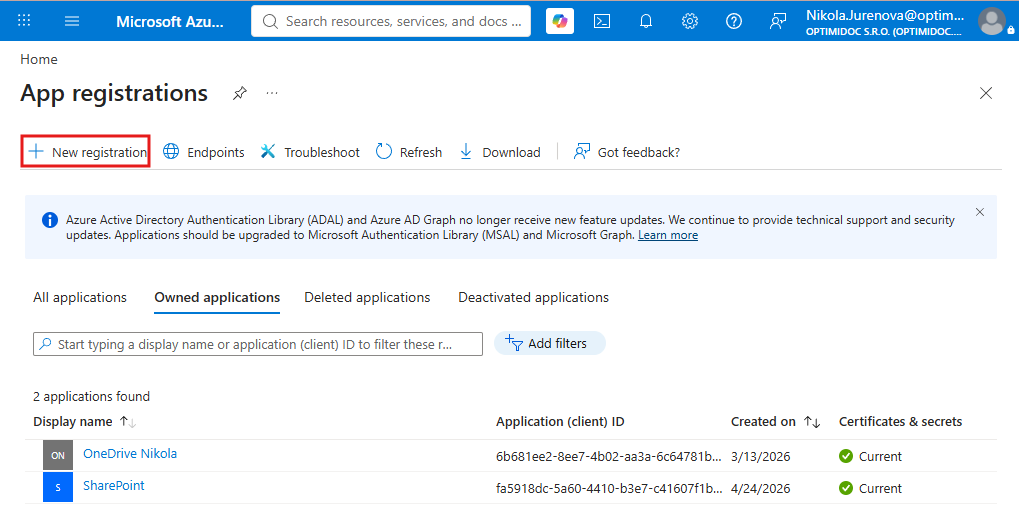1019x521 pixels.
Task: Click Got feedback?
Action: 626,152
